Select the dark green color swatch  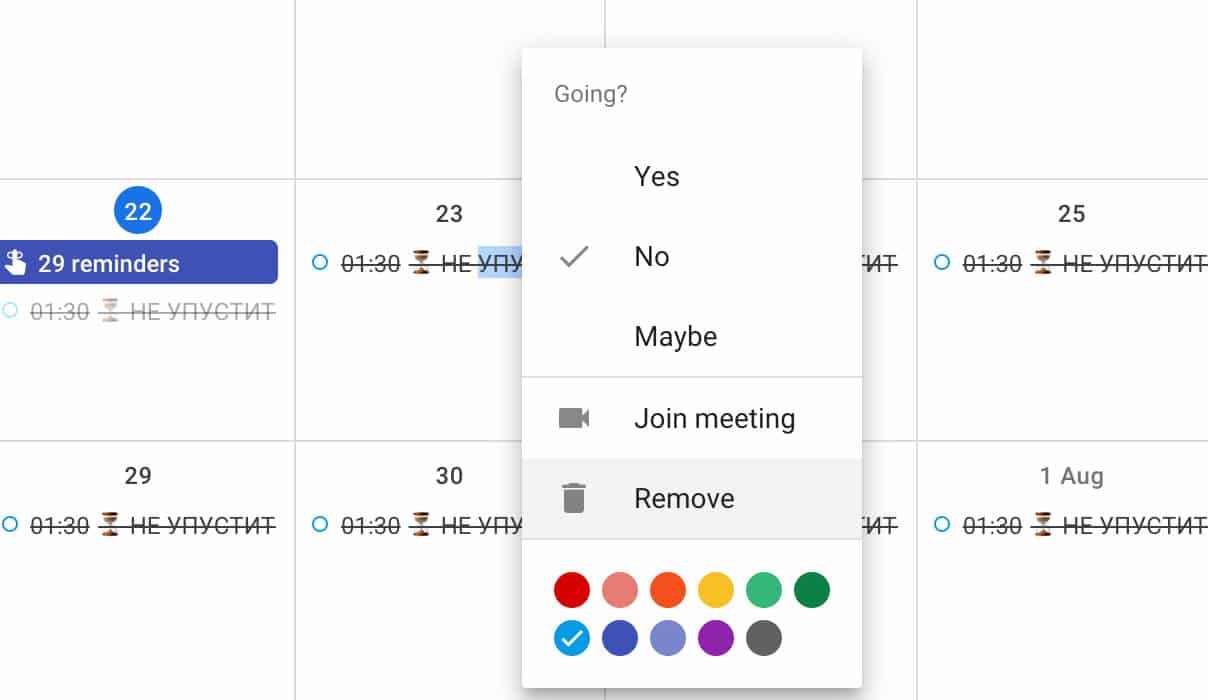tap(812, 590)
